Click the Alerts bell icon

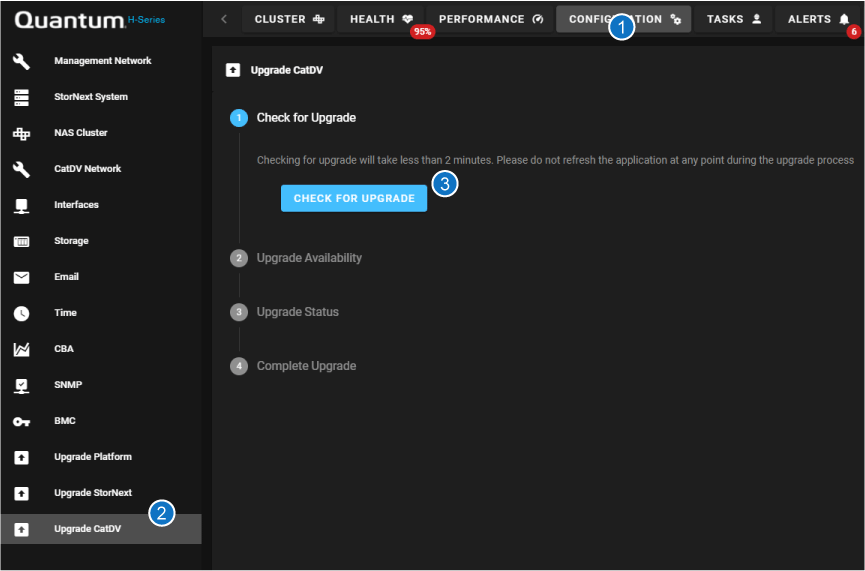pyautogui.click(x=844, y=19)
